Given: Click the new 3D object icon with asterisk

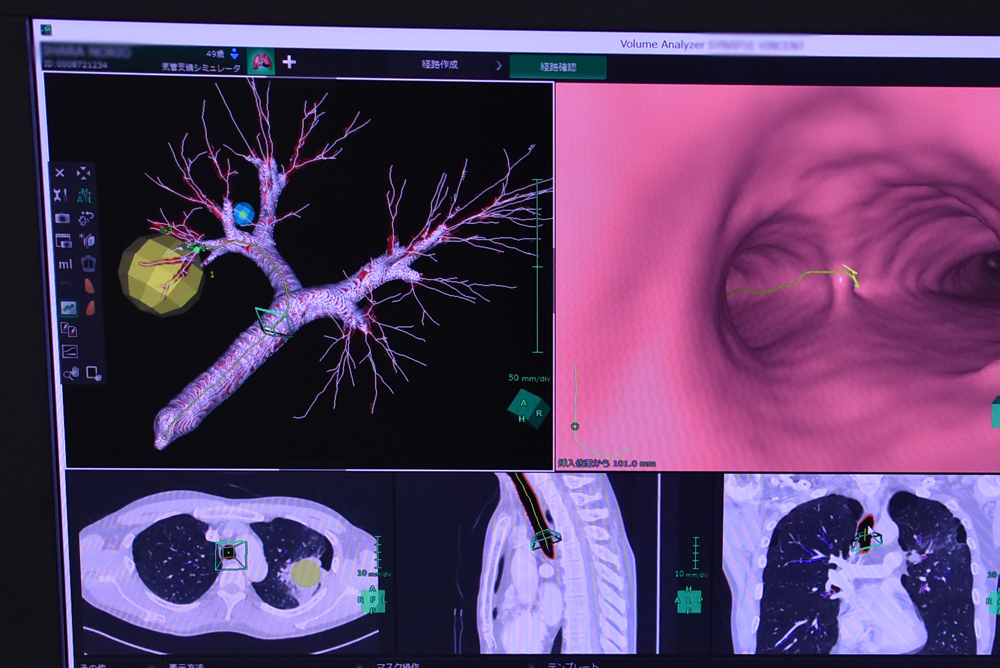Looking at the screenshot, I should 87,241.
